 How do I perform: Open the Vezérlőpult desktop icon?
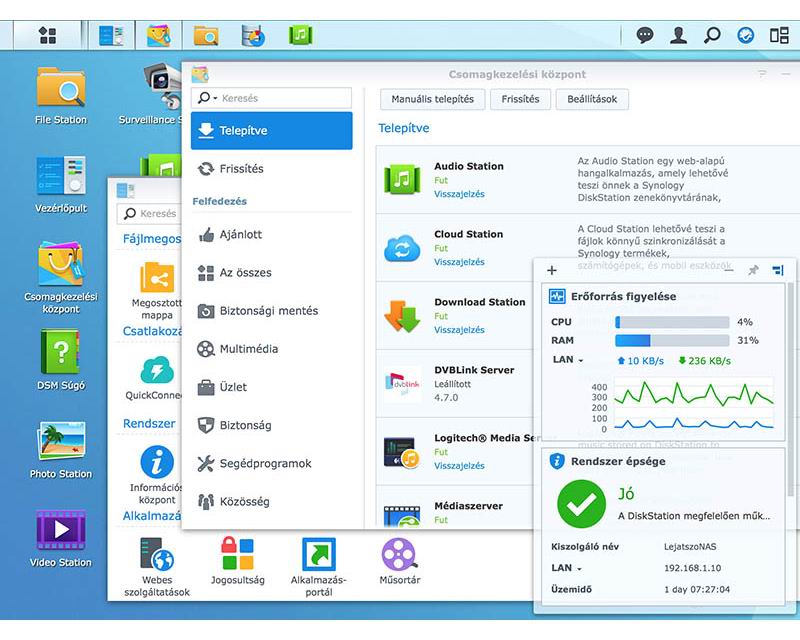(x=61, y=176)
